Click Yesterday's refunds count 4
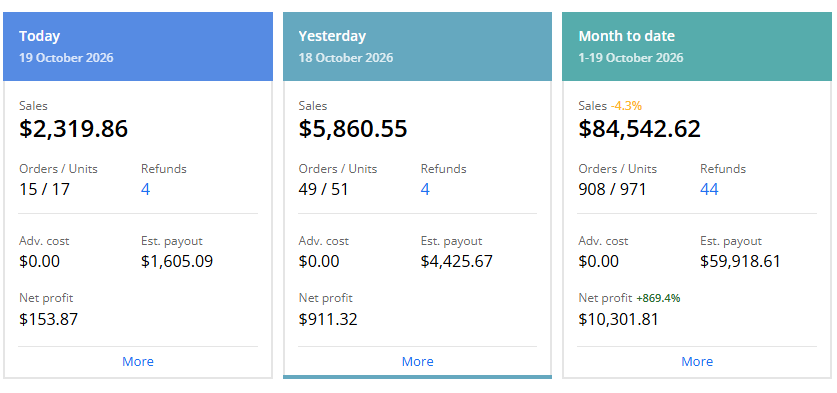Screen dimensions: 837x393 (x=425, y=189)
